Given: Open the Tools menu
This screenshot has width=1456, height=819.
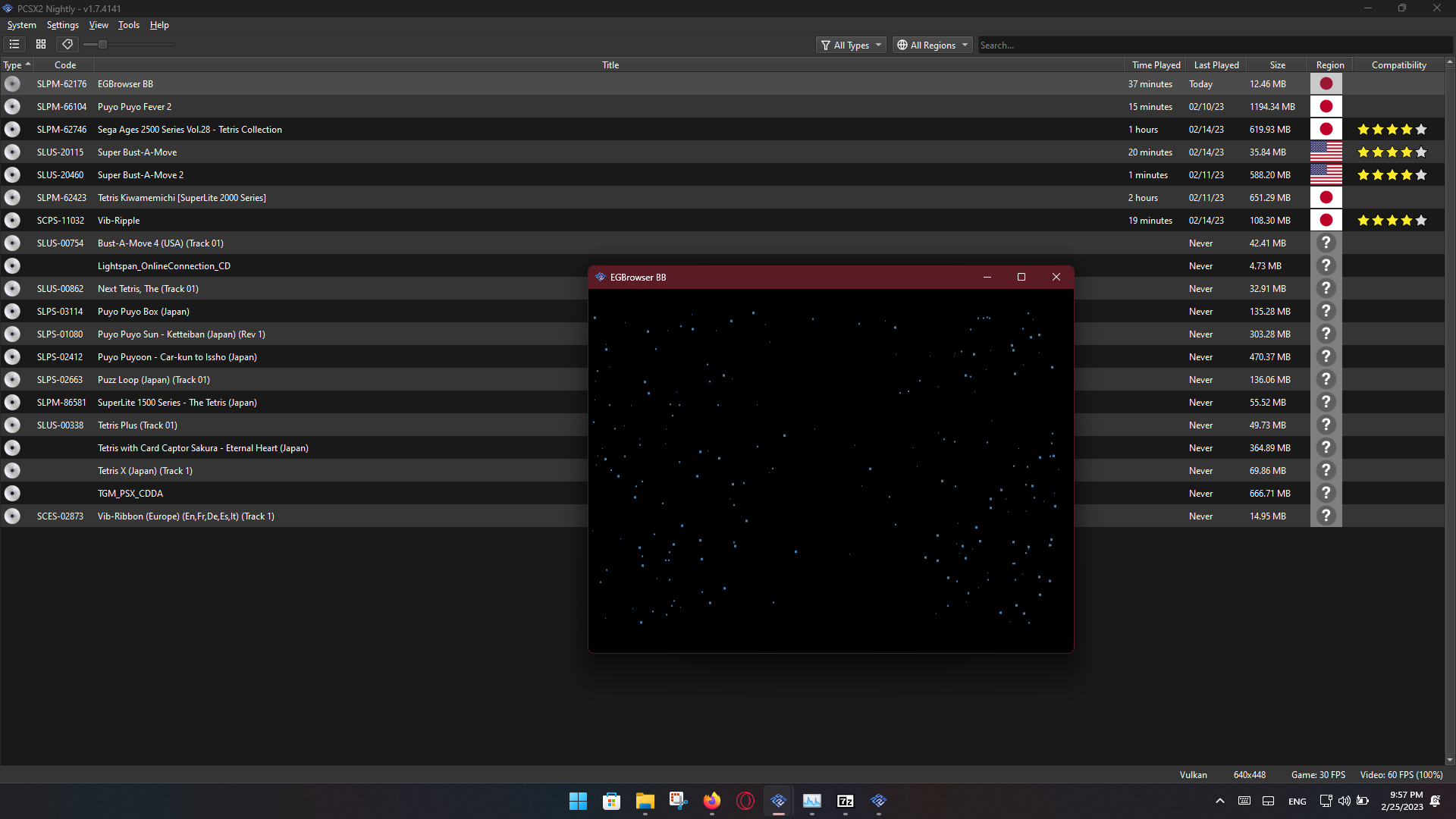Looking at the screenshot, I should pos(128,25).
